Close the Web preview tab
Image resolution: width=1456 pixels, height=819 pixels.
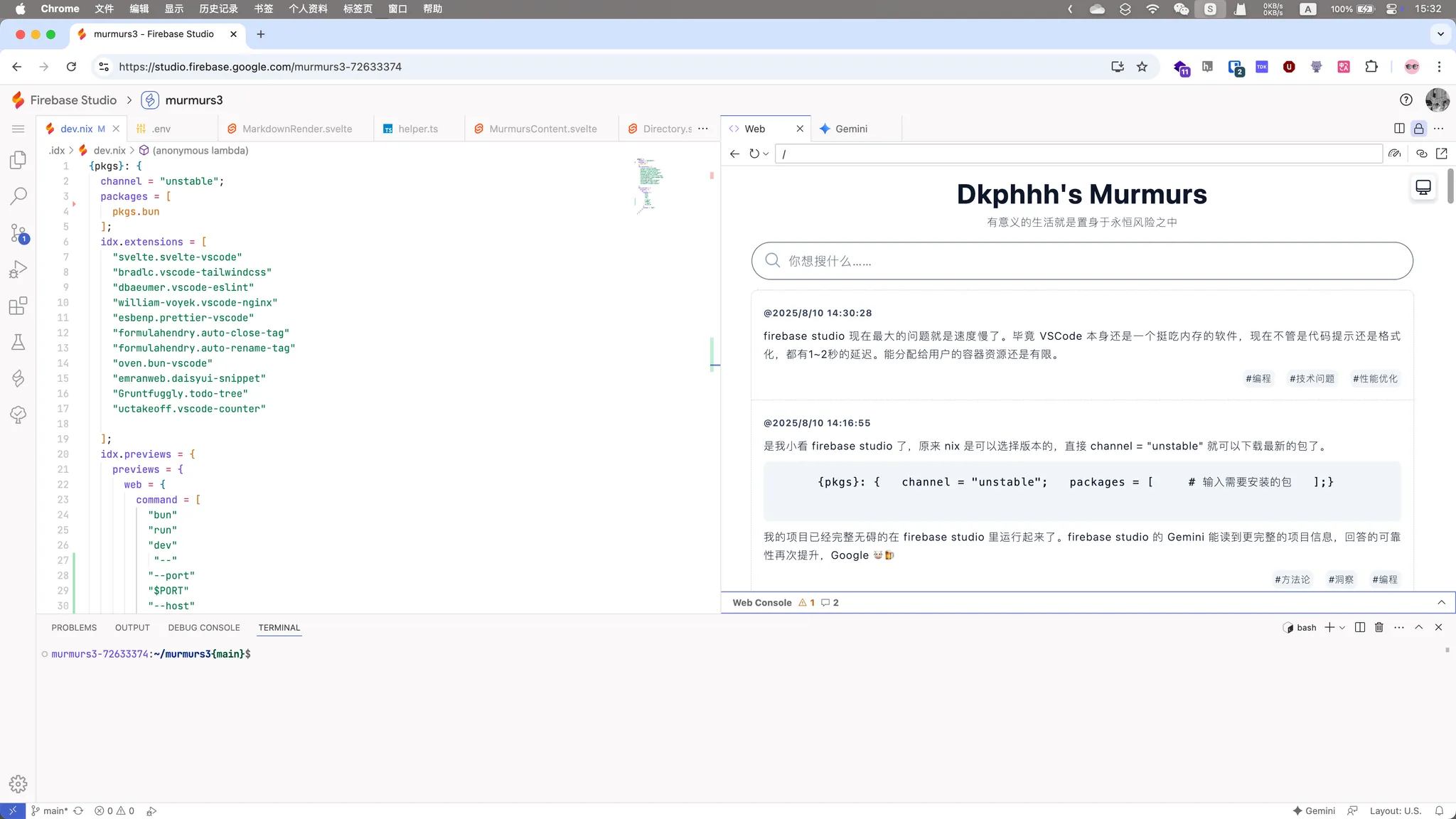point(800,129)
